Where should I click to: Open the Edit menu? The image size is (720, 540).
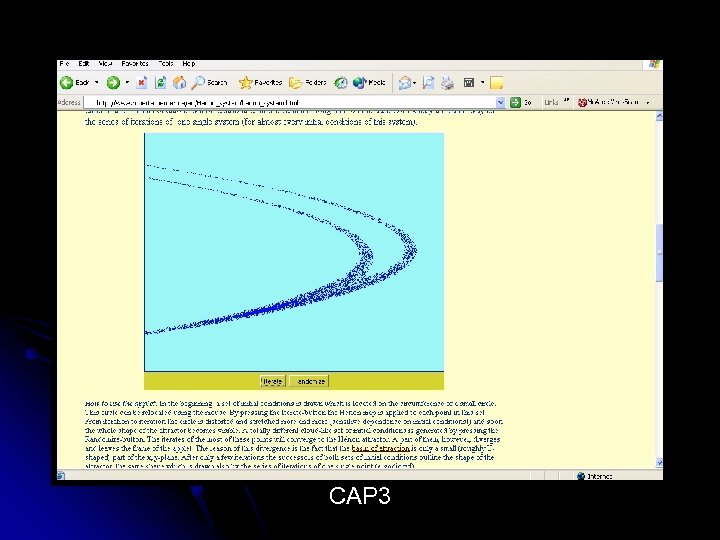point(84,64)
